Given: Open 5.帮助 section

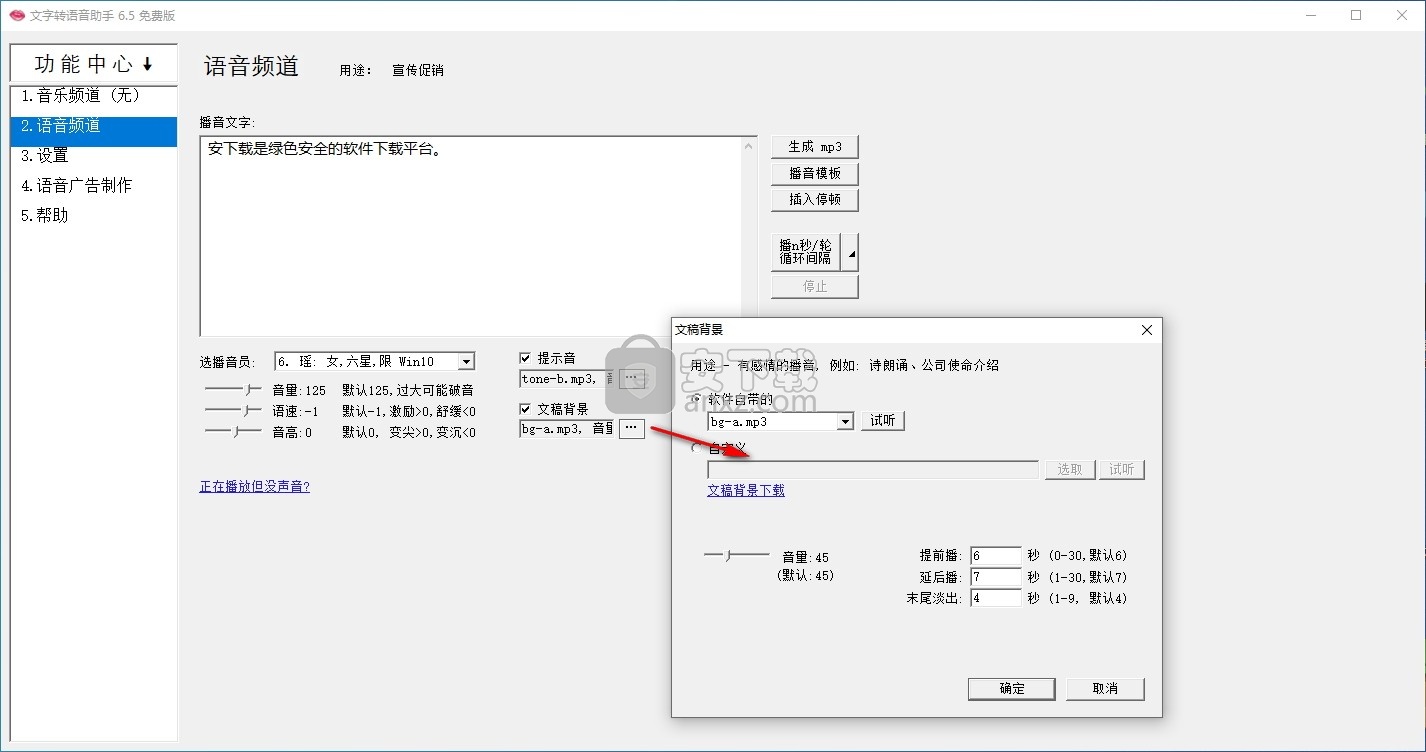Looking at the screenshot, I should point(94,216).
